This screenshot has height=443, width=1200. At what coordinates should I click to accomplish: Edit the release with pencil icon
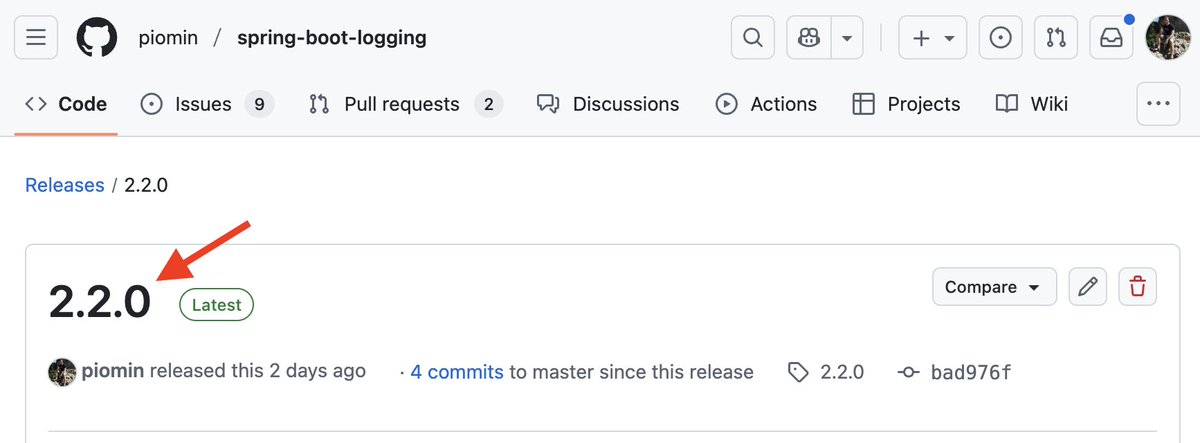pos(1088,287)
